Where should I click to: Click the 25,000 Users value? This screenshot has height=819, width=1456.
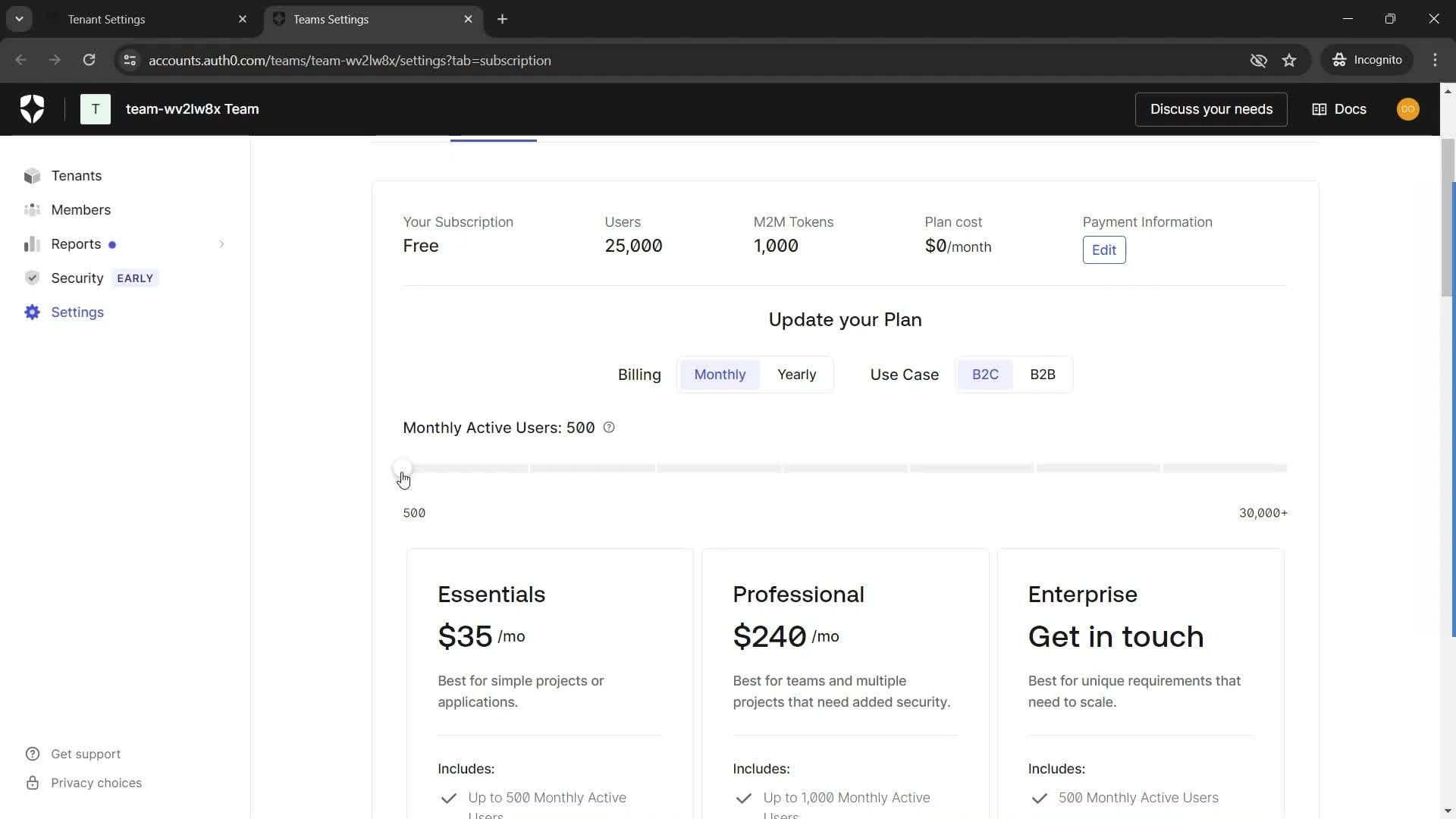(x=633, y=246)
